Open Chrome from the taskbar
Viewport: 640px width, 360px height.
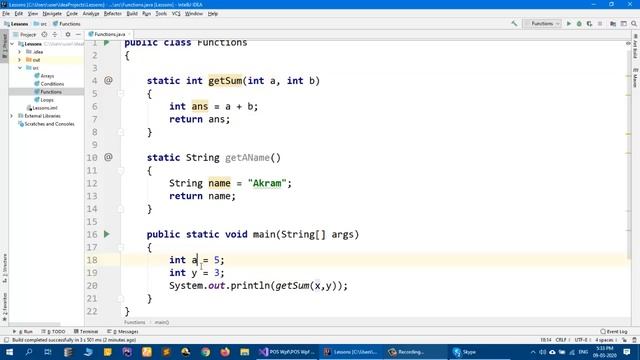point(205,352)
